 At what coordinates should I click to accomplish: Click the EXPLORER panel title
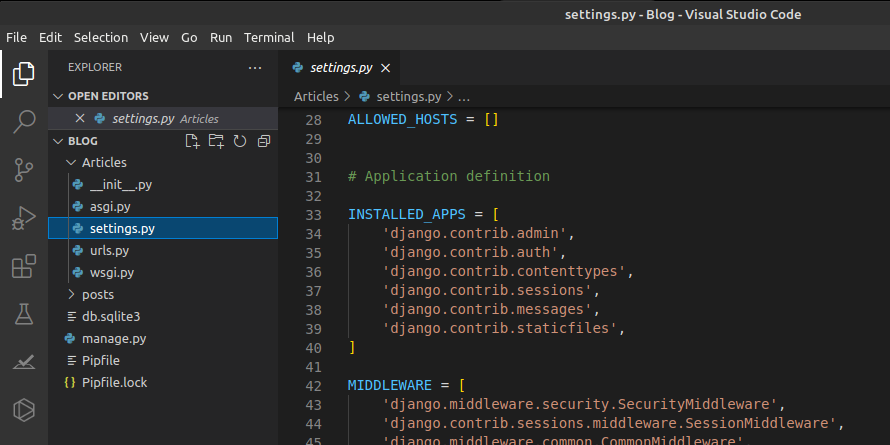coord(95,67)
